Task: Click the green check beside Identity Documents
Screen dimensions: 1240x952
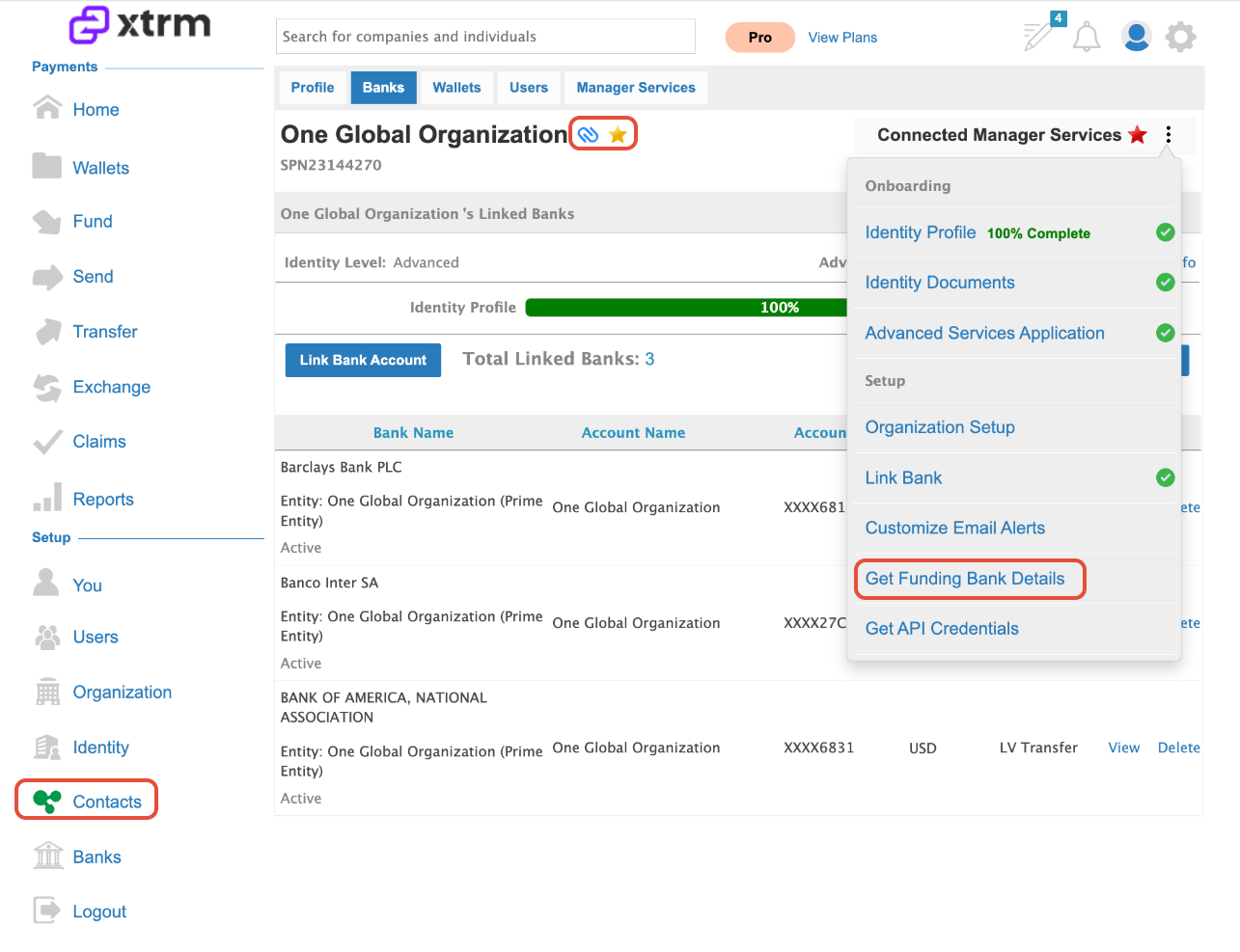Action: 1165,283
